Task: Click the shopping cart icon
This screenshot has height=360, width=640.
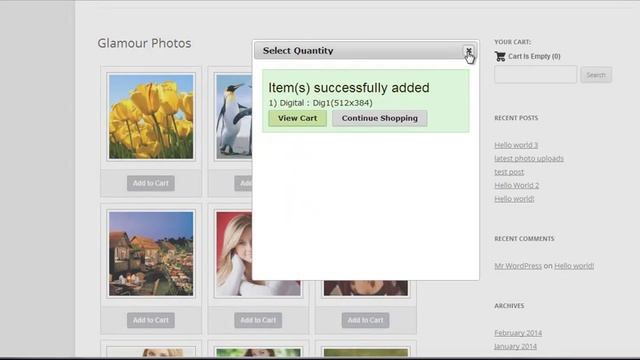Action: coord(500,56)
